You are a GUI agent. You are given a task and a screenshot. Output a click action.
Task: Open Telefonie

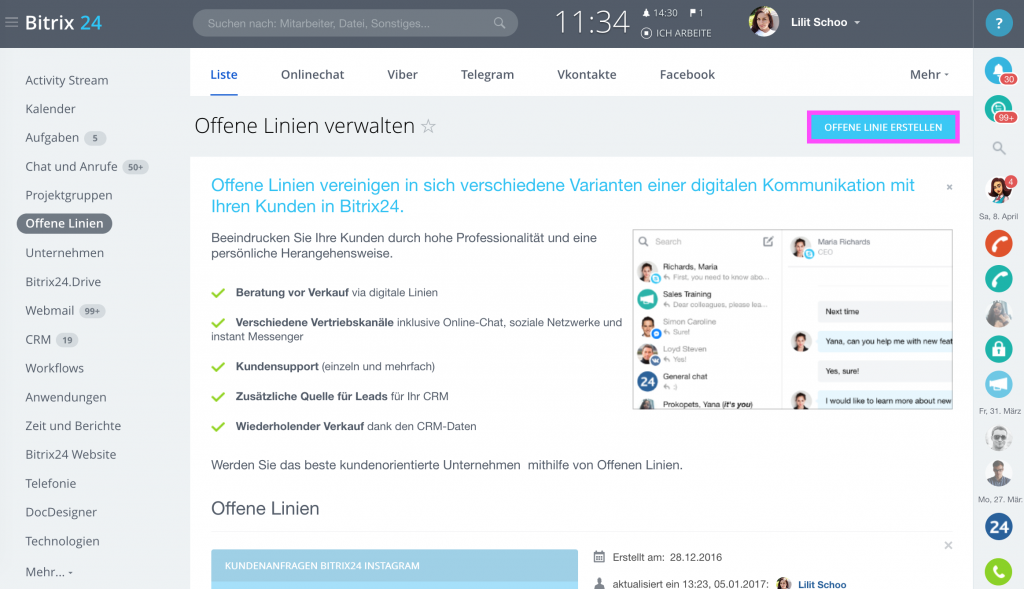51,483
